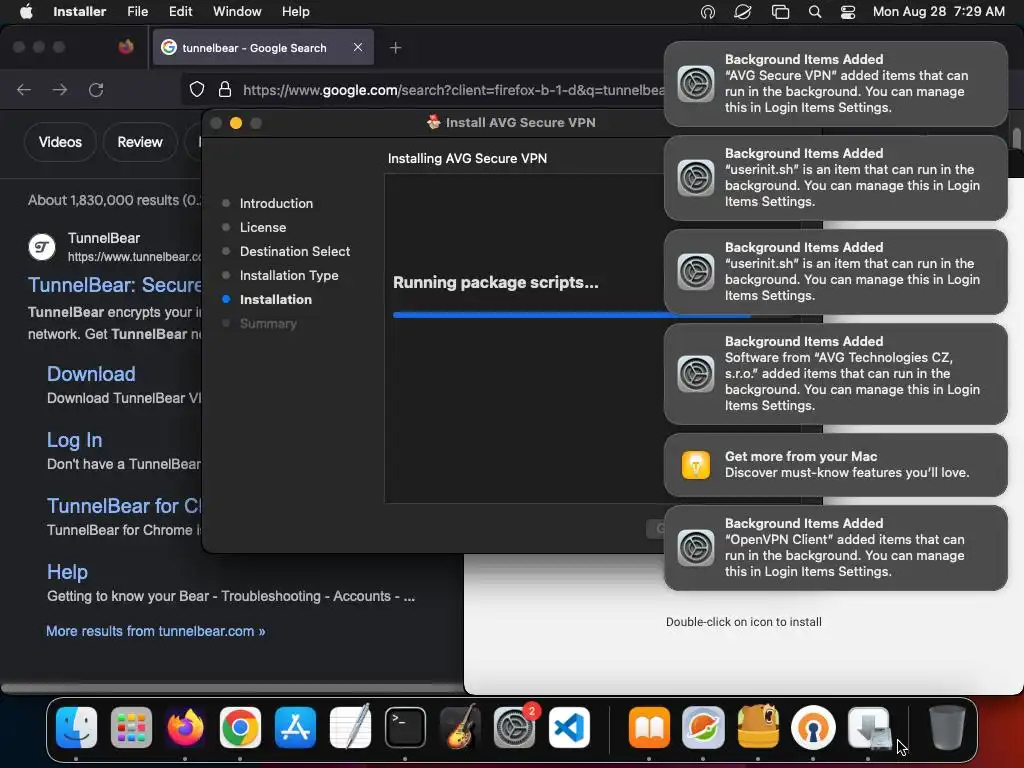Open TextEdit from the Dock
The height and width of the screenshot is (768, 1024).
tap(350, 728)
